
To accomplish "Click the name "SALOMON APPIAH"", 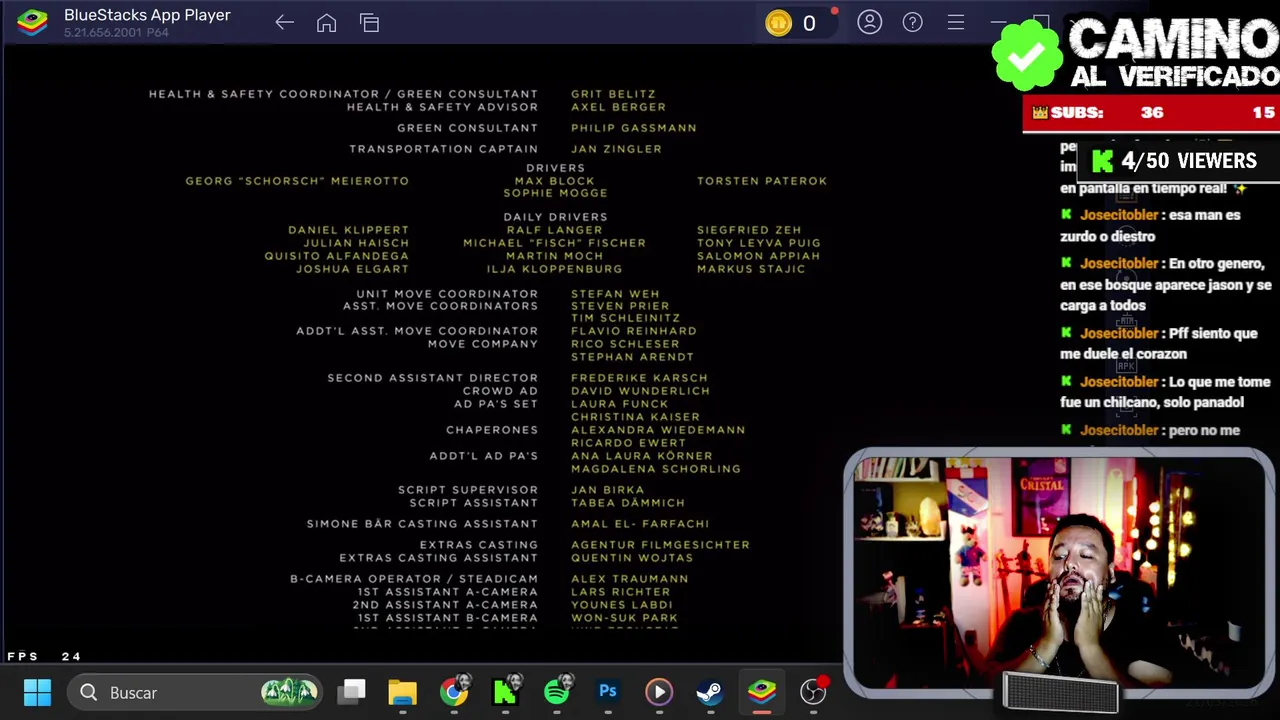I will 758,256.
